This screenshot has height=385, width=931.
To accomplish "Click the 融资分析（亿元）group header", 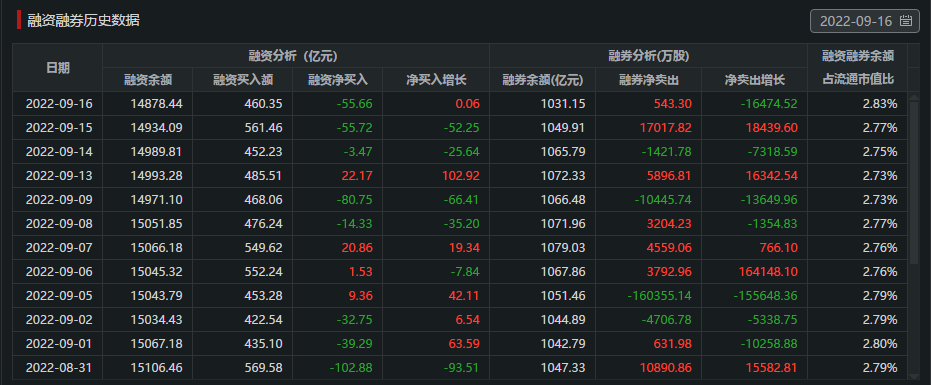I will (296, 56).
